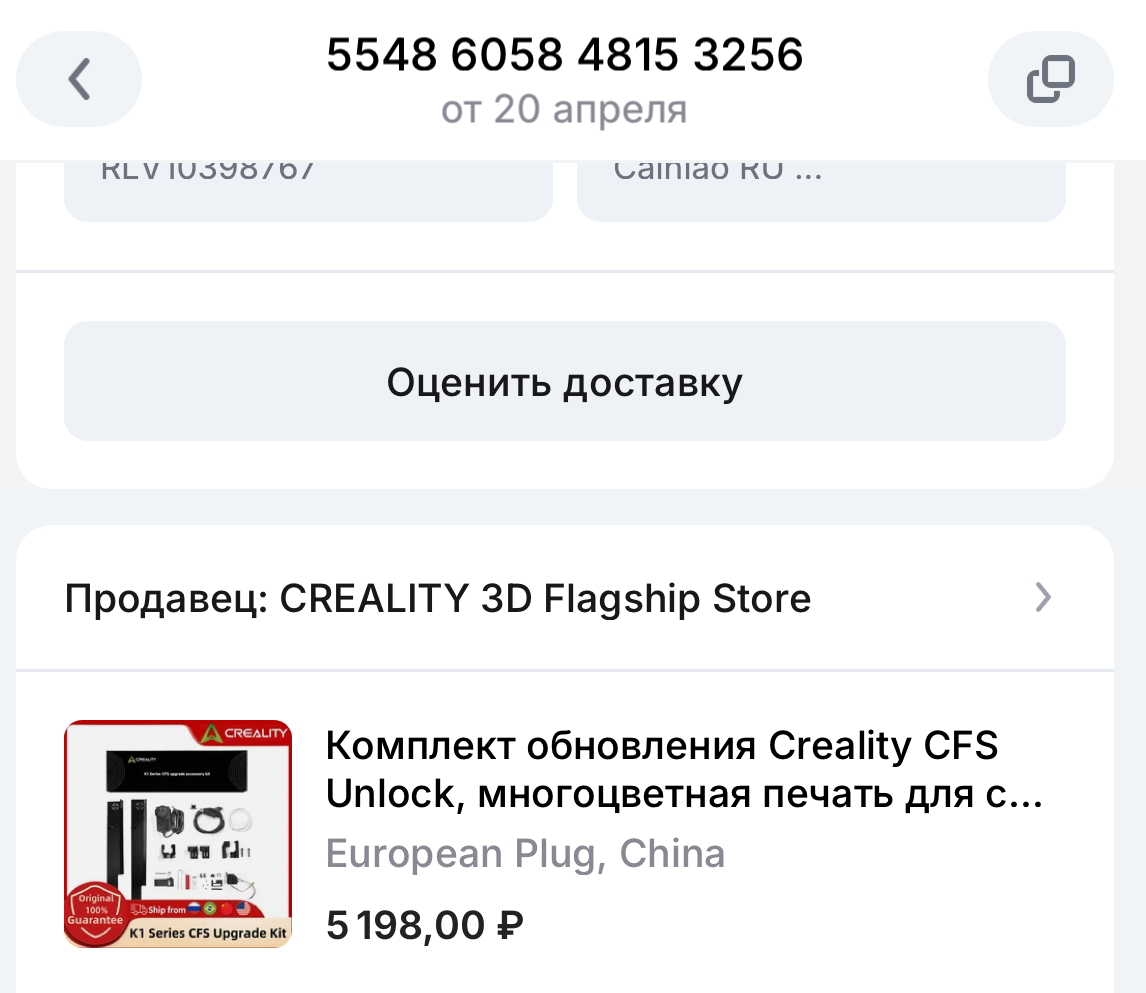Open product title 'Комплект обновления Creality CFS'

662,746
